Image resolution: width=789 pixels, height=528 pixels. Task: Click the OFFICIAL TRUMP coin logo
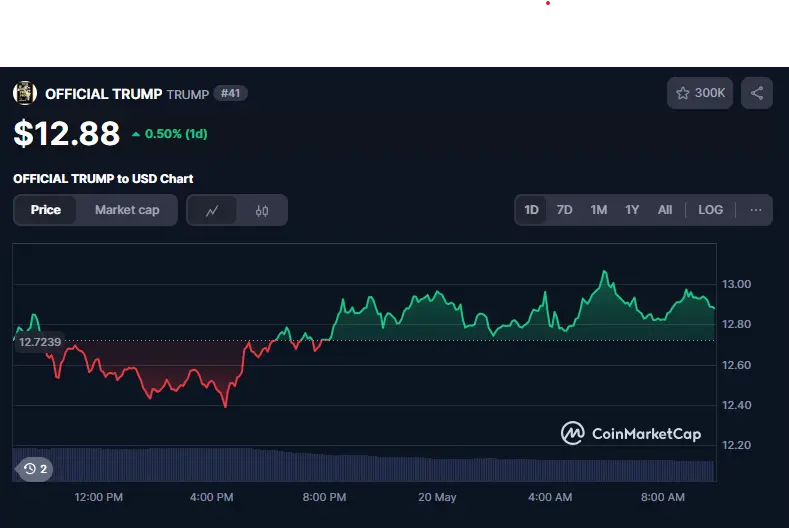(25, 93)
